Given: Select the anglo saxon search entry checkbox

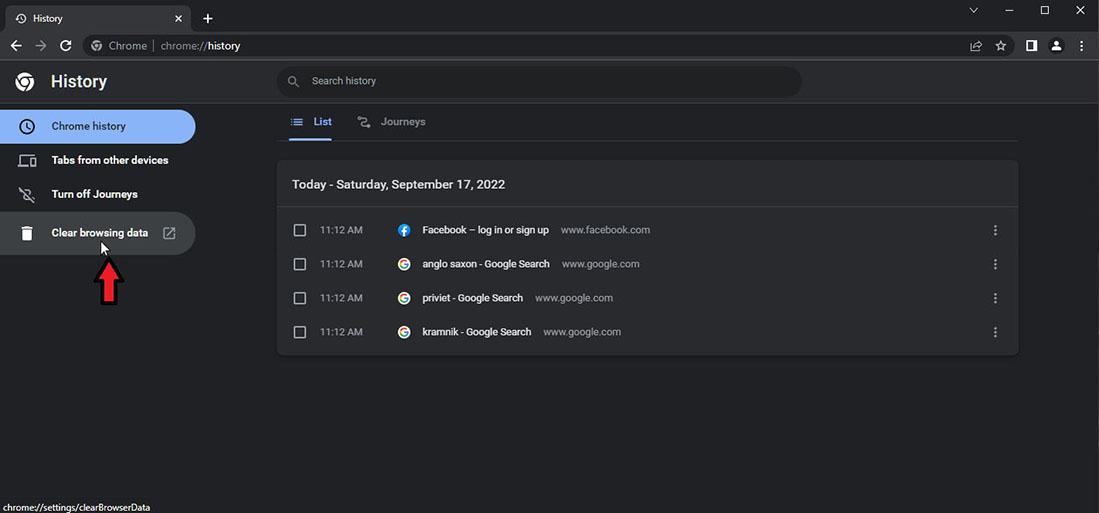Looking at the screenshot, I should [x=300, y=264].
